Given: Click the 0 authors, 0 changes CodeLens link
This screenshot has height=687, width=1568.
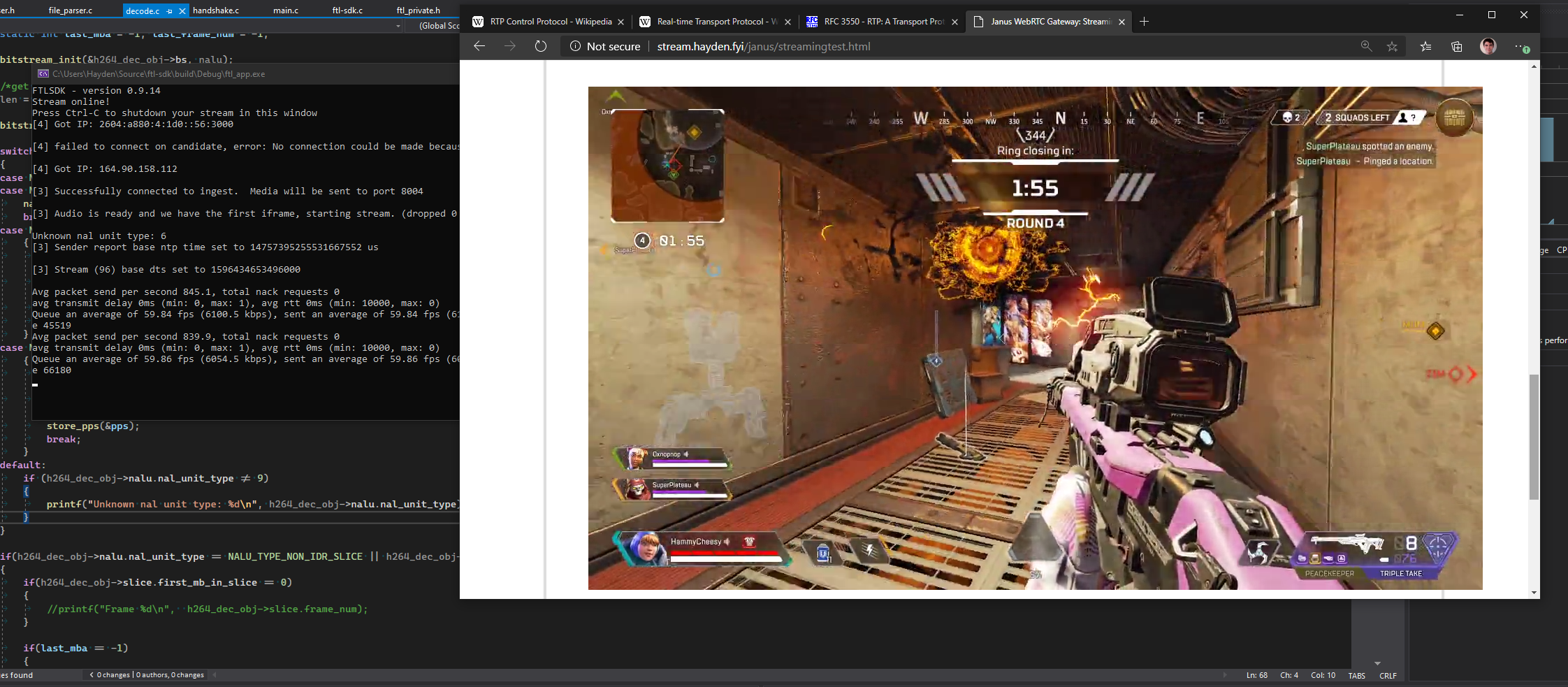Looking at the screenshot, I should (169, 674).
